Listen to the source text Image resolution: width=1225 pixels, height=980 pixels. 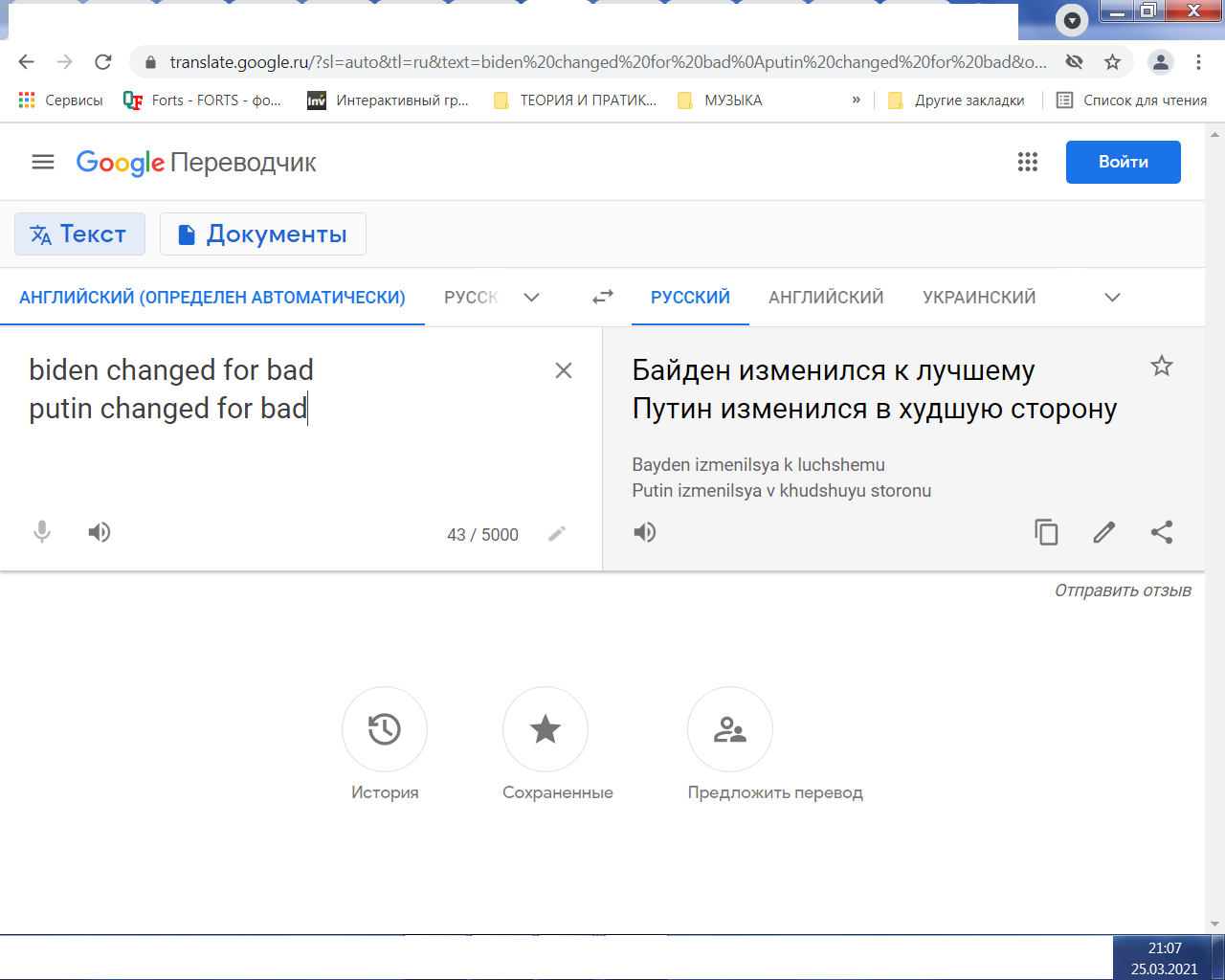point(100,532)
